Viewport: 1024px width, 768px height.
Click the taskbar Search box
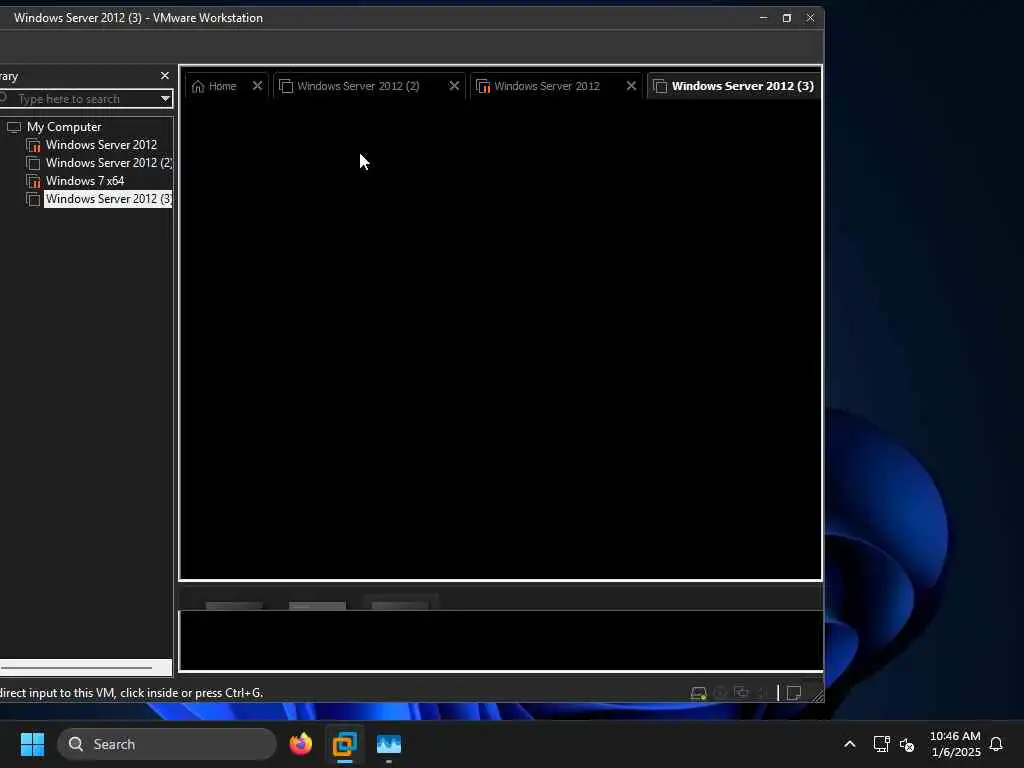[x=167, y=744]
